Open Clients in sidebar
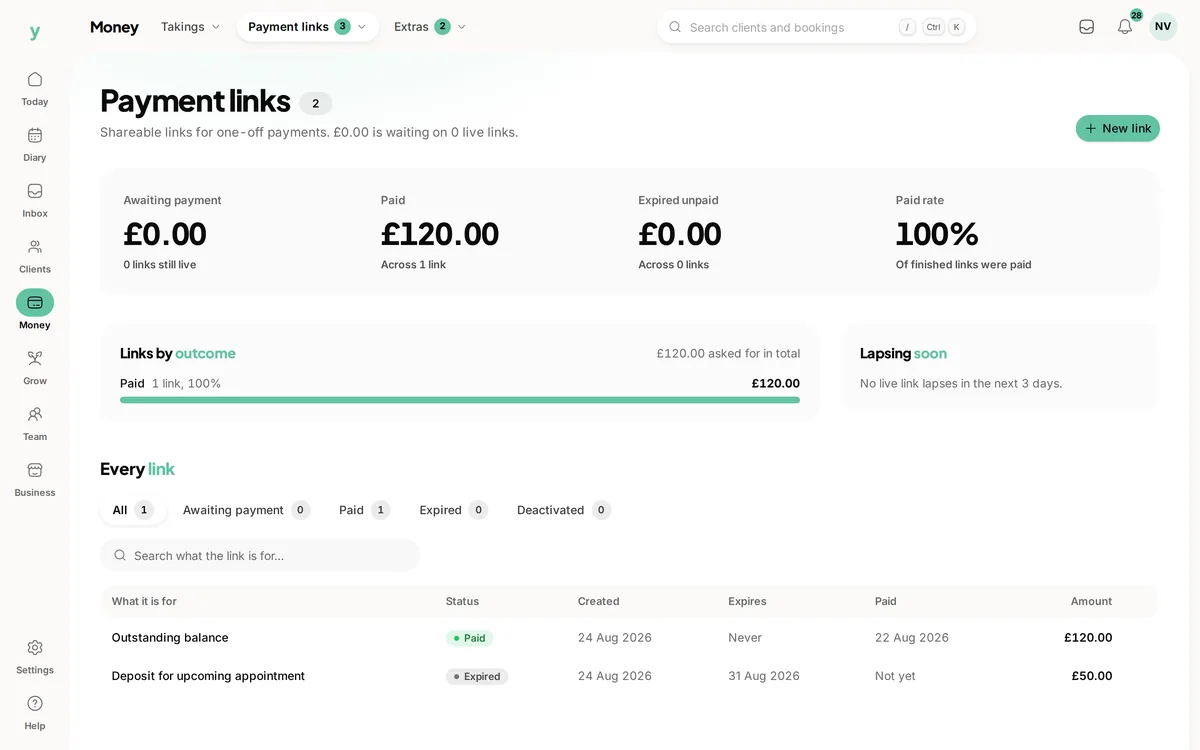1200x750 pixels. 35,256
